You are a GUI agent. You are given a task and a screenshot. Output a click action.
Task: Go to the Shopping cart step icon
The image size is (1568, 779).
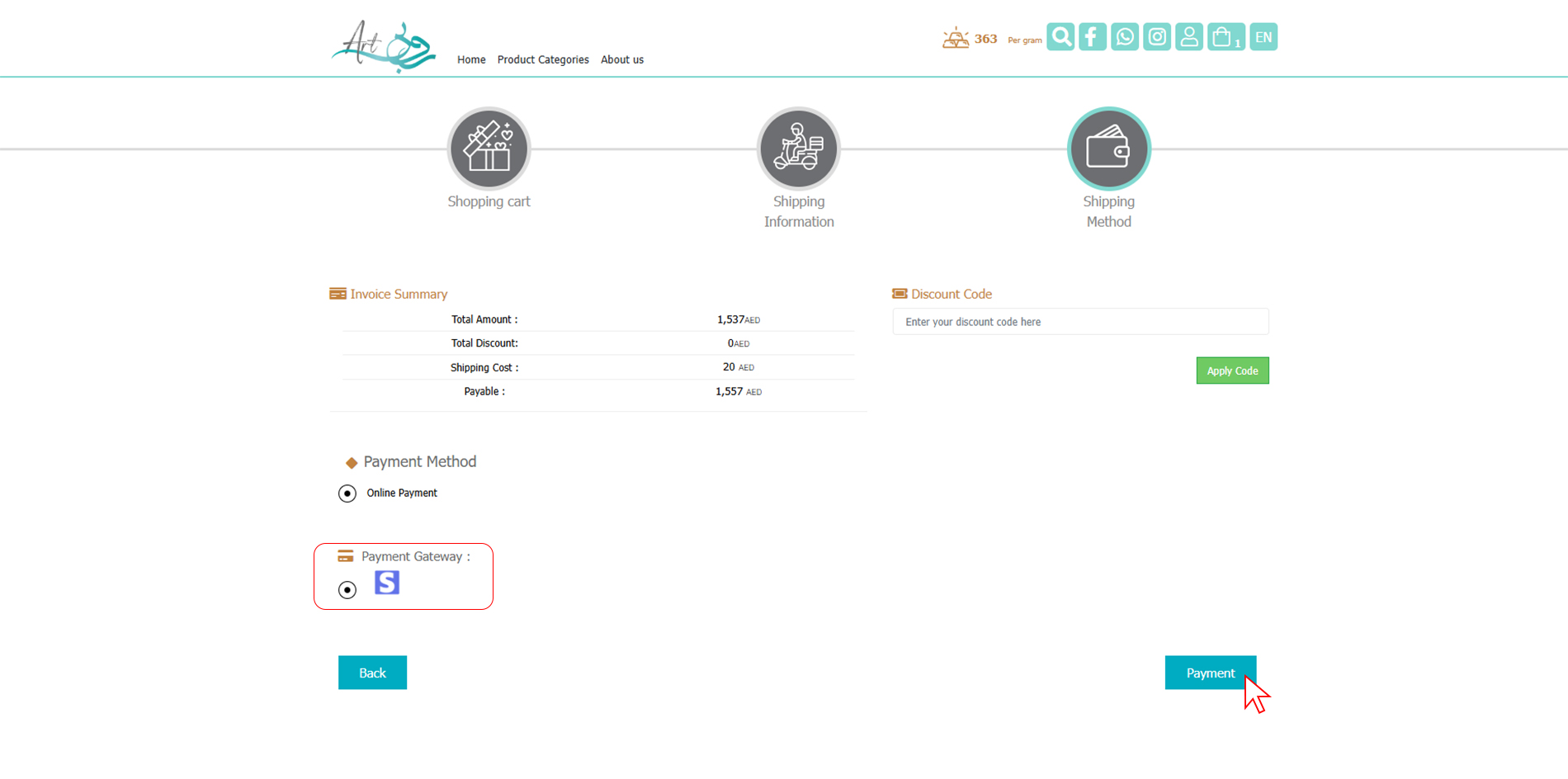(x=489, y=149)
